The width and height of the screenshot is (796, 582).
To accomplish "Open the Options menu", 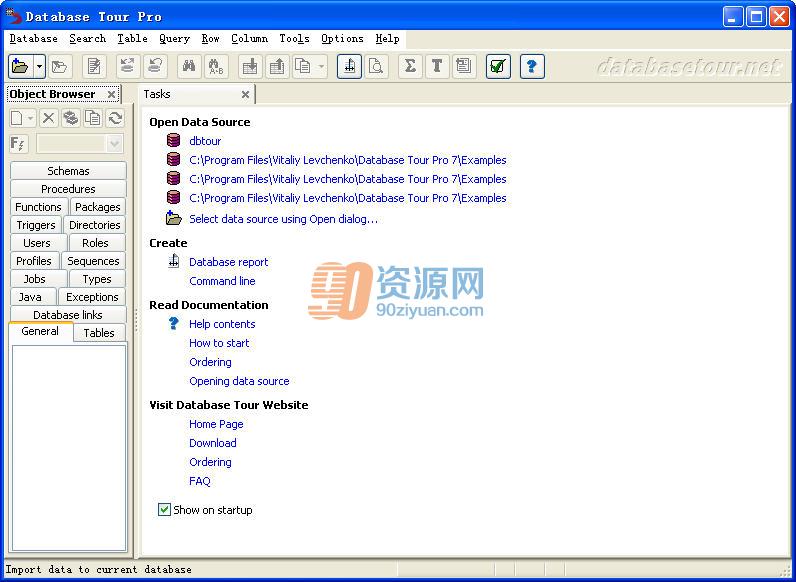I will tap(342, 39).
